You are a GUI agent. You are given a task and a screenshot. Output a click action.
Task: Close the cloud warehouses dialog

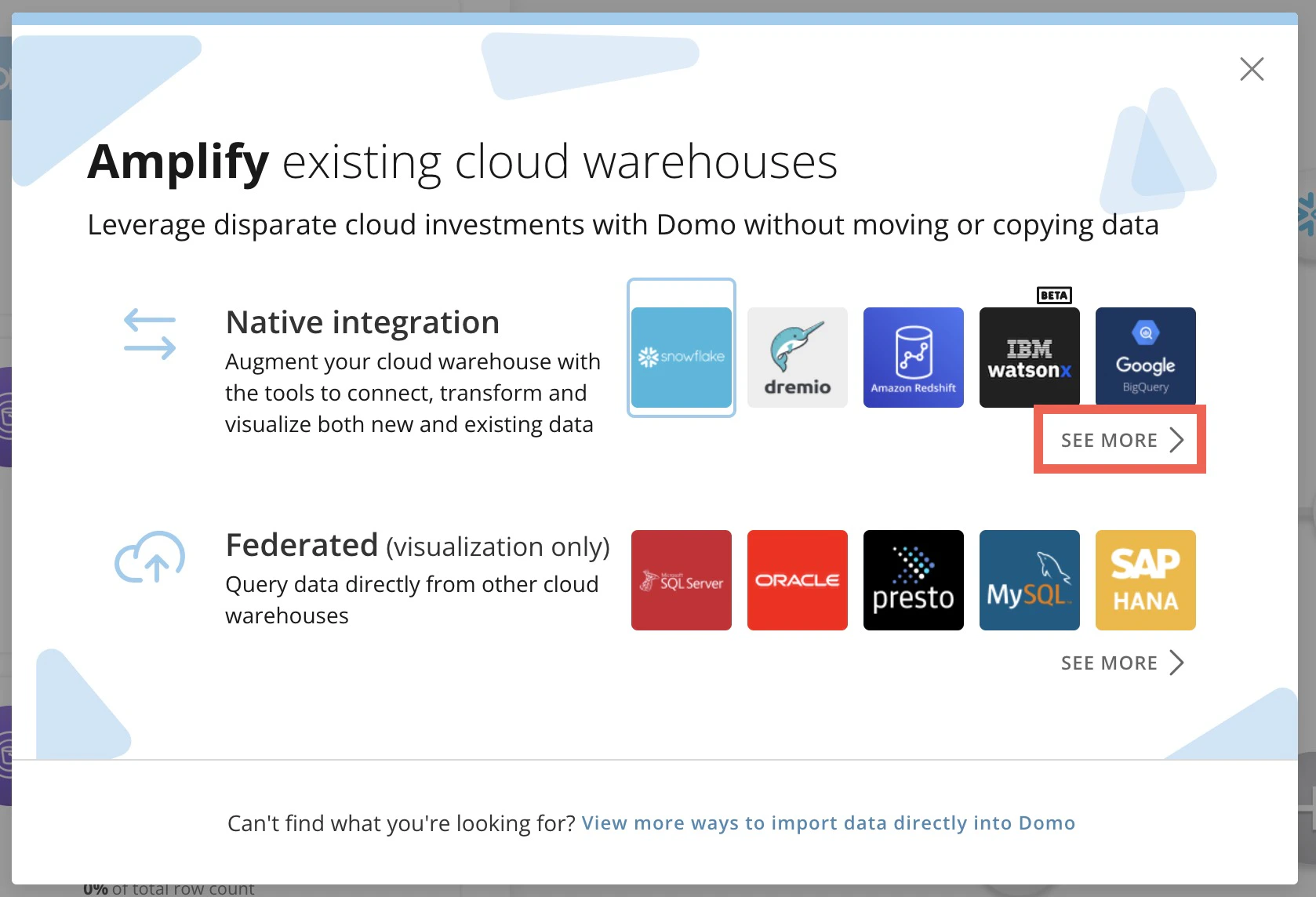(1252, 69)
